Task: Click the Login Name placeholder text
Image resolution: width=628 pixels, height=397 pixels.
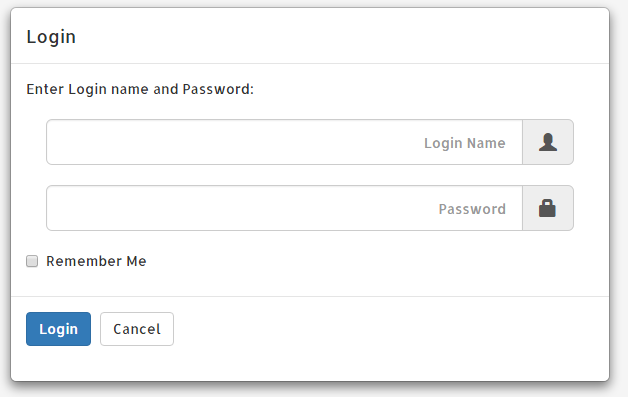Action: coord(465,143)
